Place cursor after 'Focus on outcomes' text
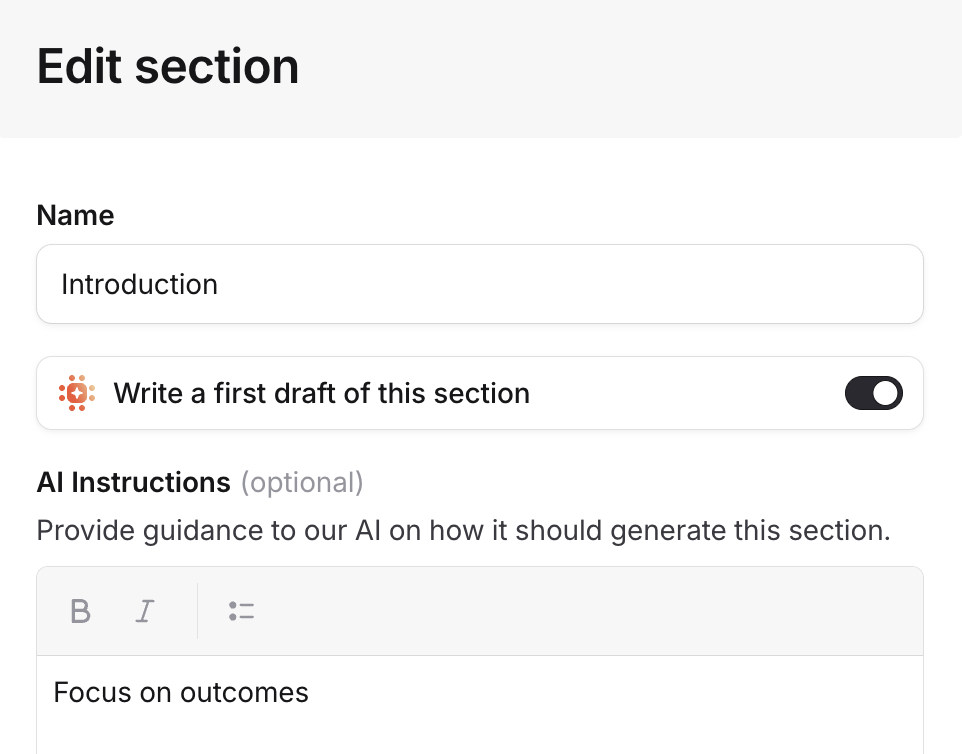962x754 pixels. coord(309,692)
